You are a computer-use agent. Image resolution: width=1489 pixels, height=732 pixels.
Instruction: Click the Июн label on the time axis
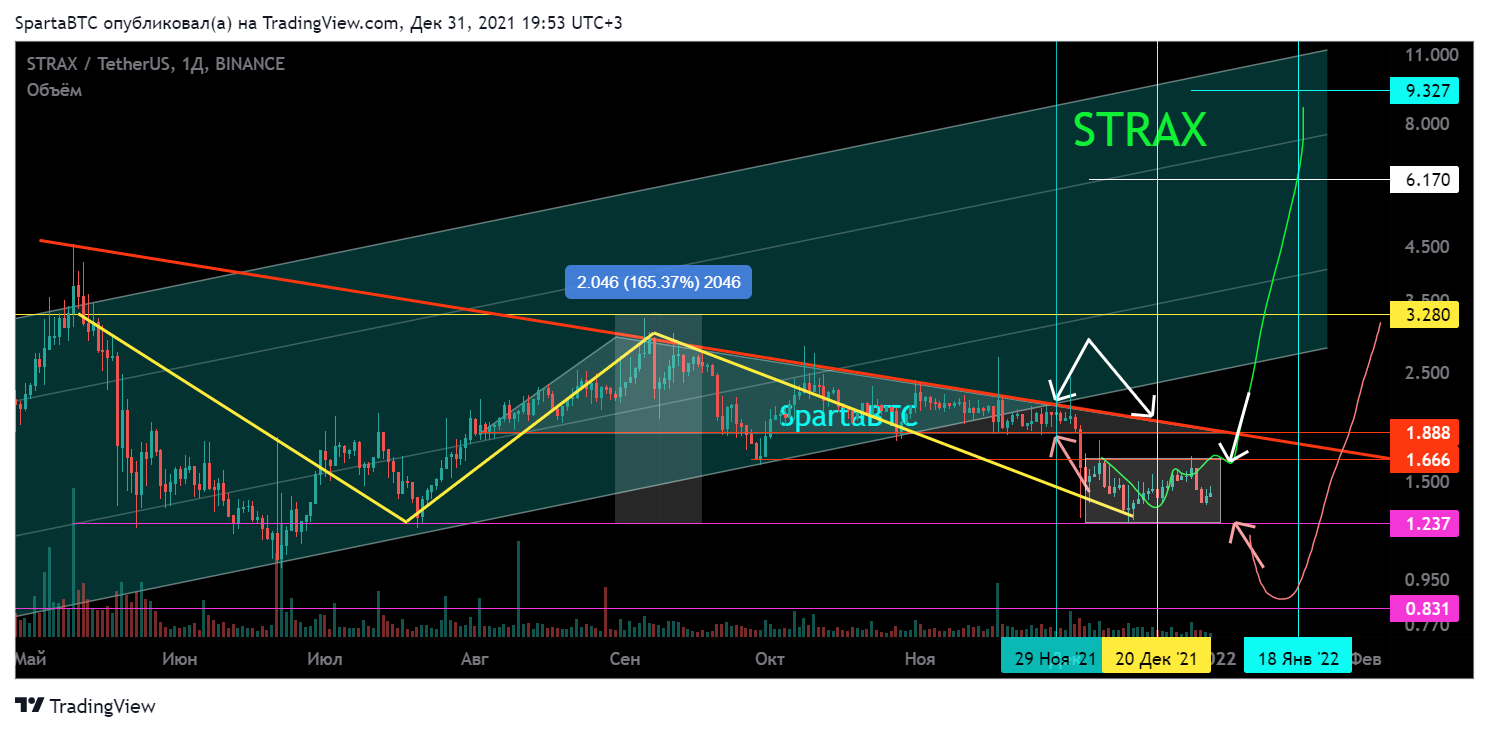click(x=178, y=659)
